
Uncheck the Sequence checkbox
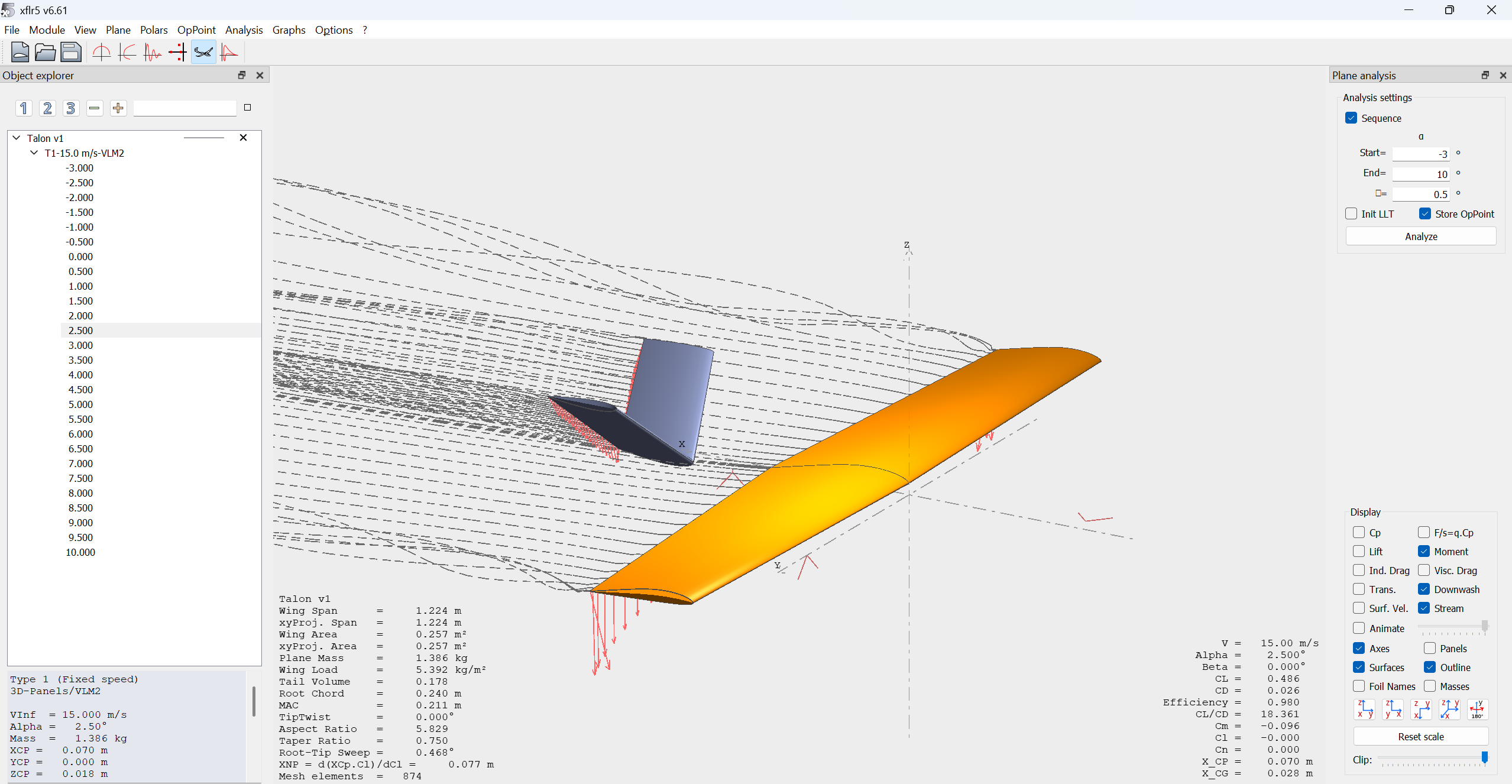[x=1351, y=118]
